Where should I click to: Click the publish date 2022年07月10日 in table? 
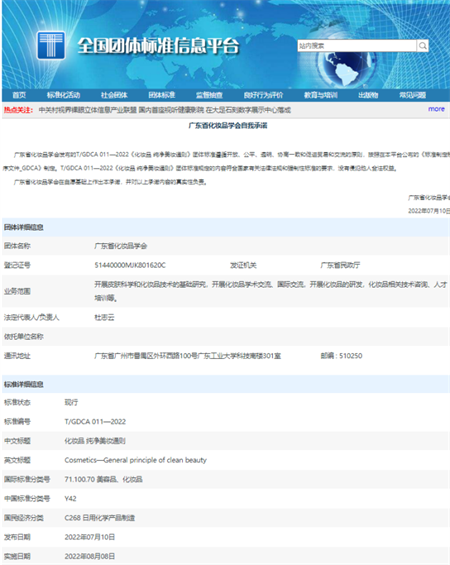coord(90,537)
